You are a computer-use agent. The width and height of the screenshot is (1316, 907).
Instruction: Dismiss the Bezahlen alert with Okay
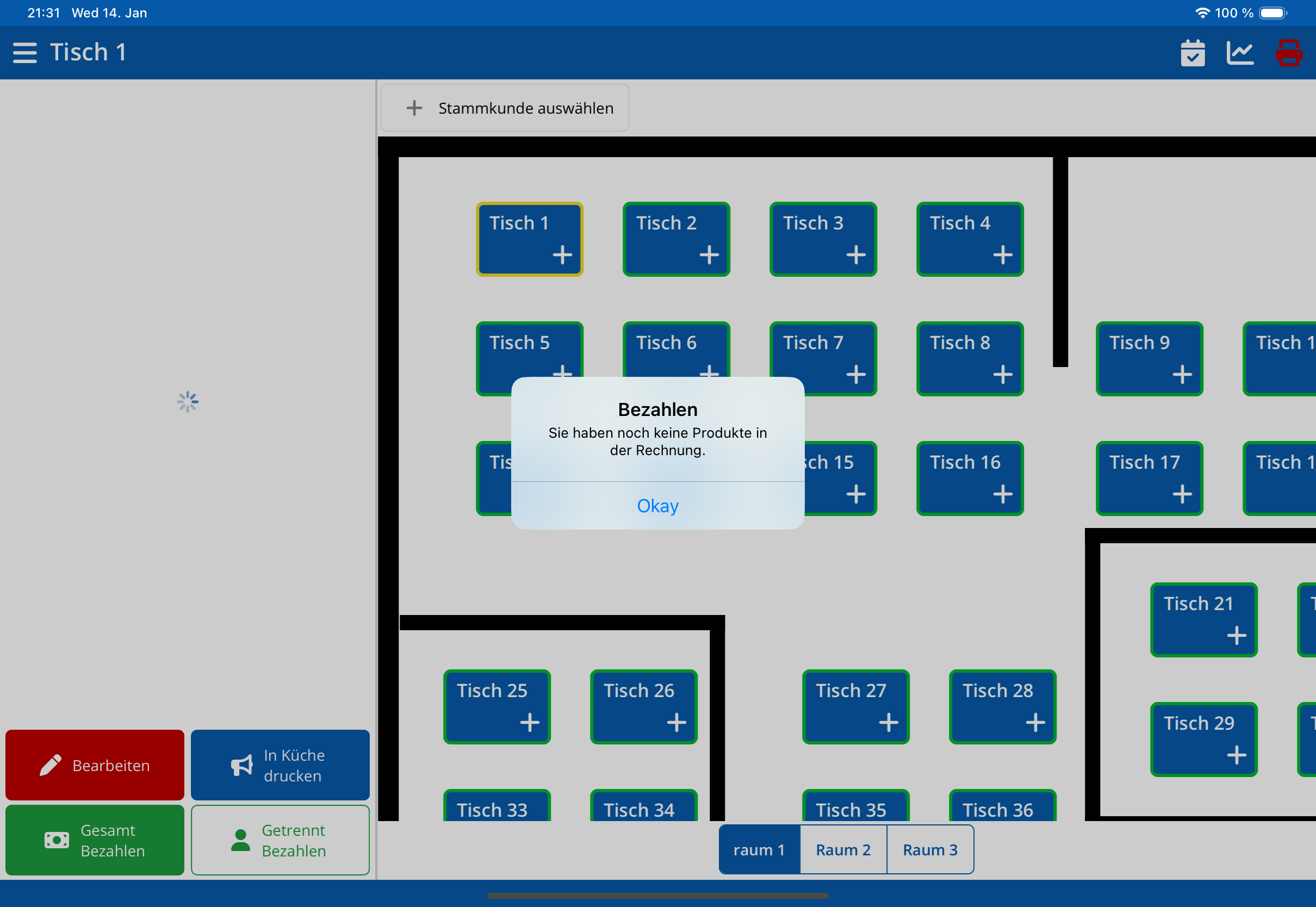[658, 506]
